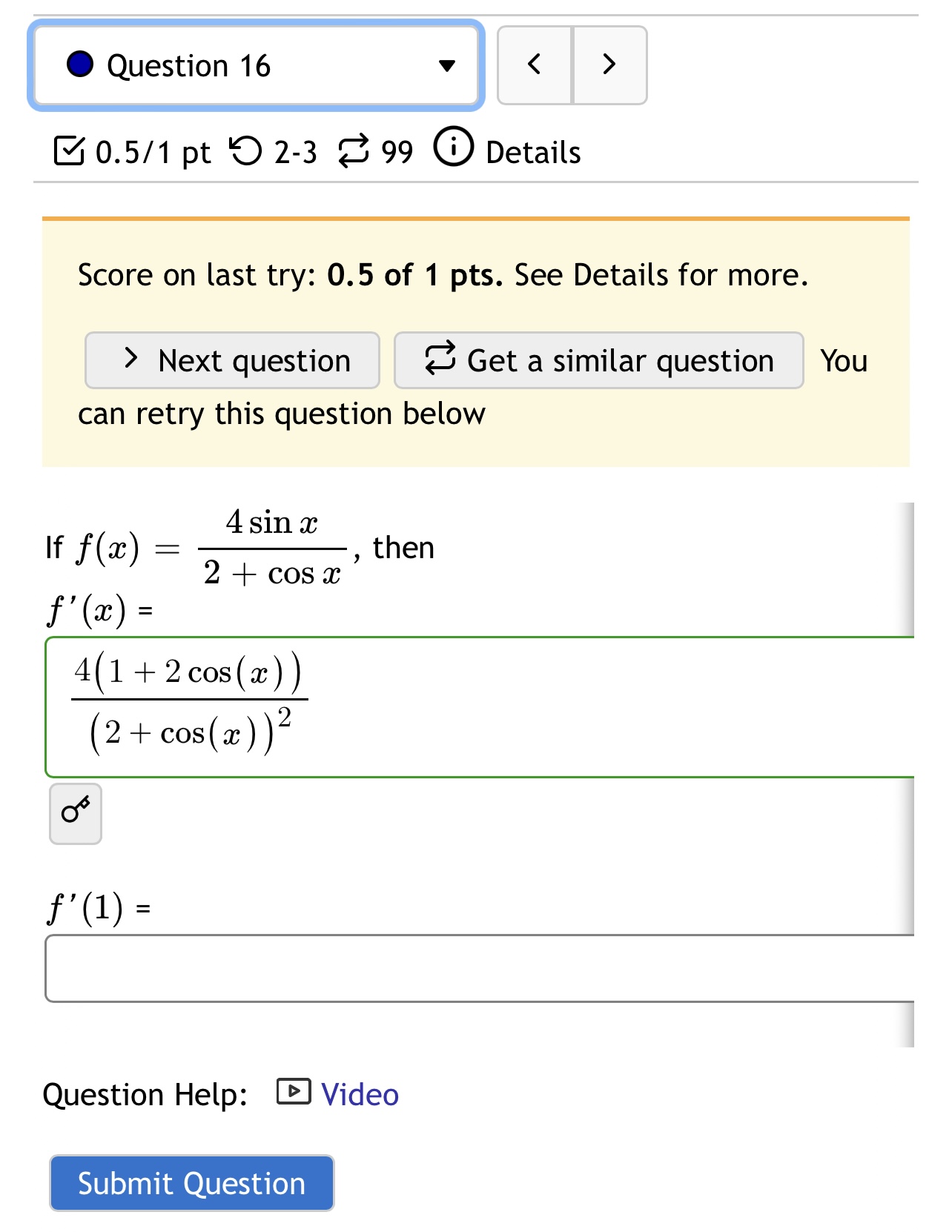Click Submit Question
The width and height of the screenshot is (952, 1232).
coord(191,1183)
